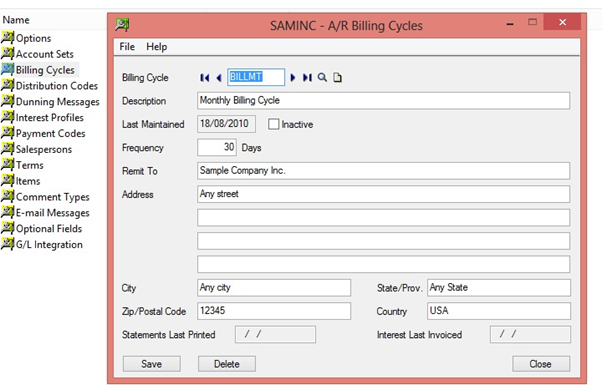Minimize the A/R Billing Cycles window
Image resolution: width=602 pixels, height=385 pixels.
point(510,23)
